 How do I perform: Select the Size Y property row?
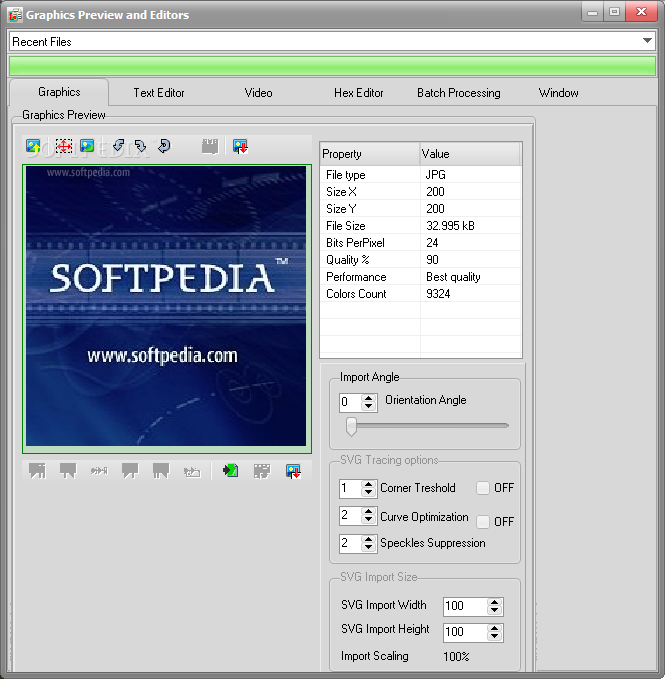coord(421,209)
